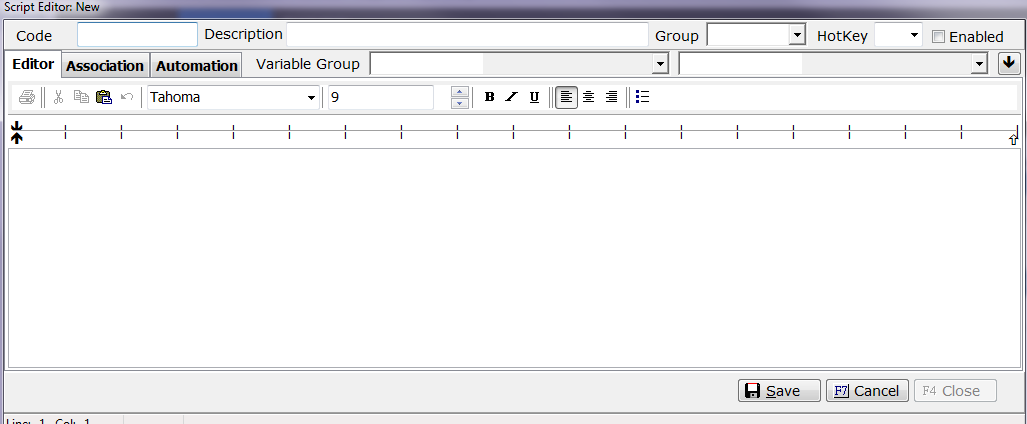1027x424 pixels.
Task: Enable the script with Enabled checkbox
Action: [x=938, y=37]
